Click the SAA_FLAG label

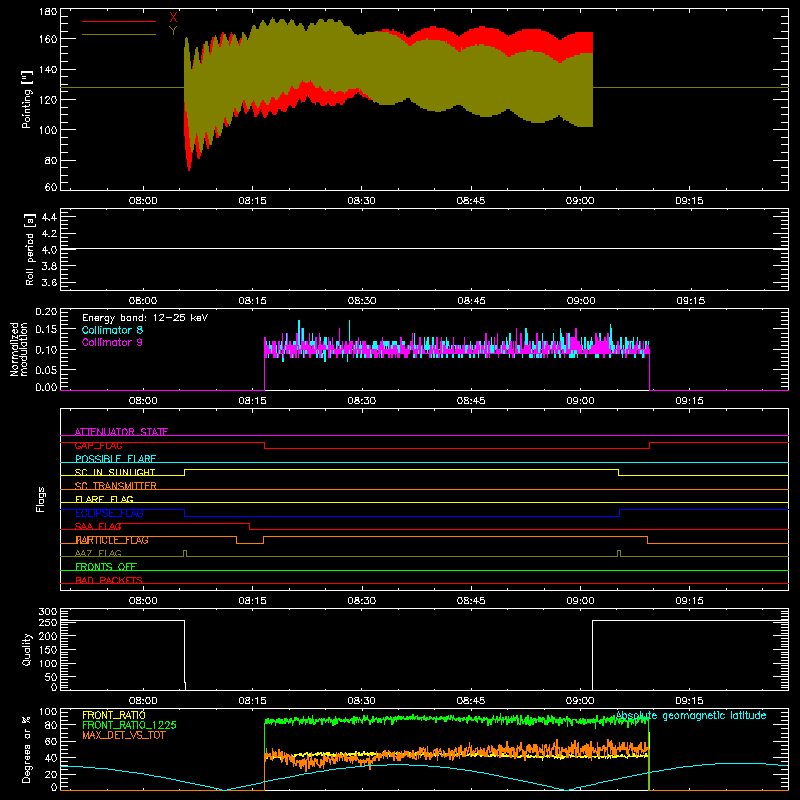pos(98,526)
